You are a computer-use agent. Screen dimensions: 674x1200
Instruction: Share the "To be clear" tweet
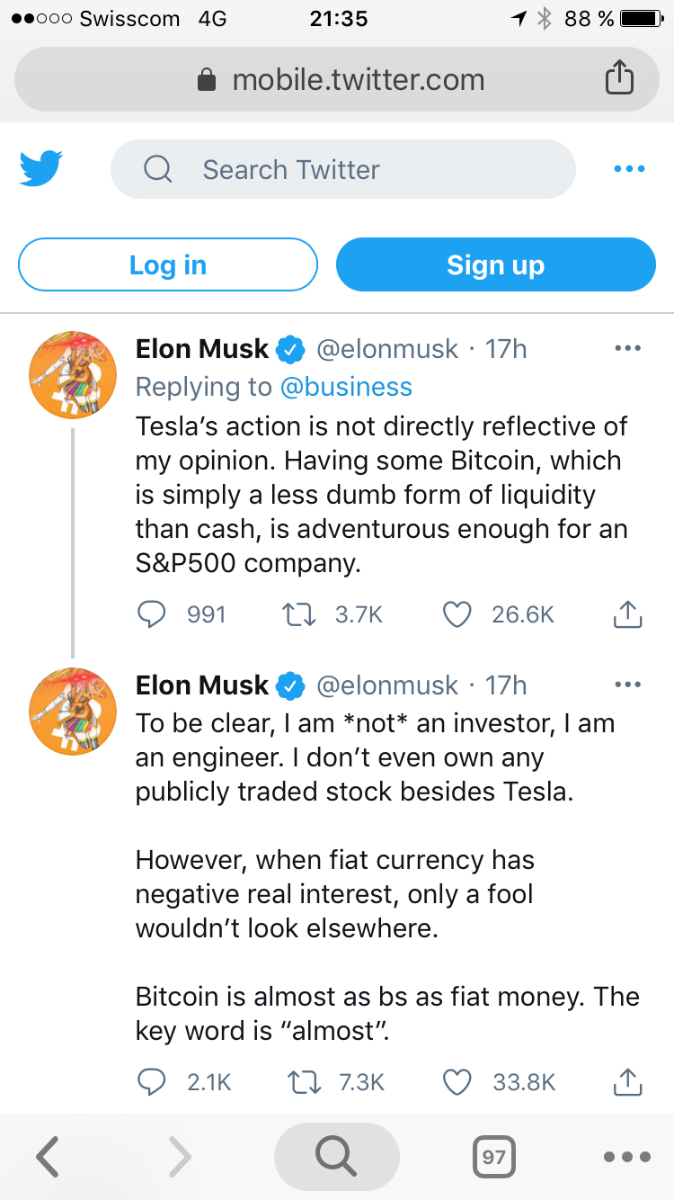tap(626, 1081)
